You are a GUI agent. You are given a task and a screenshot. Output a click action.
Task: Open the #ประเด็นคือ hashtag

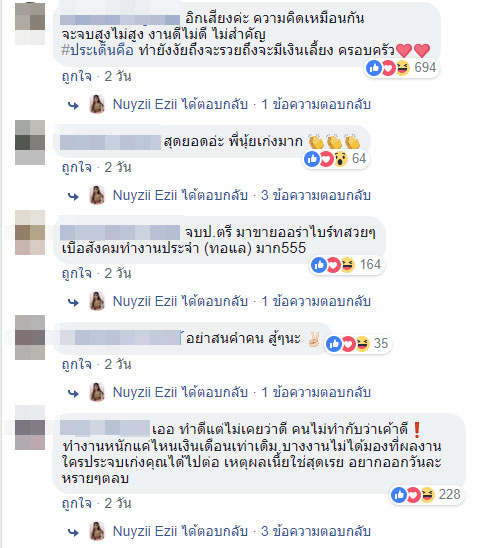(98, 51)
